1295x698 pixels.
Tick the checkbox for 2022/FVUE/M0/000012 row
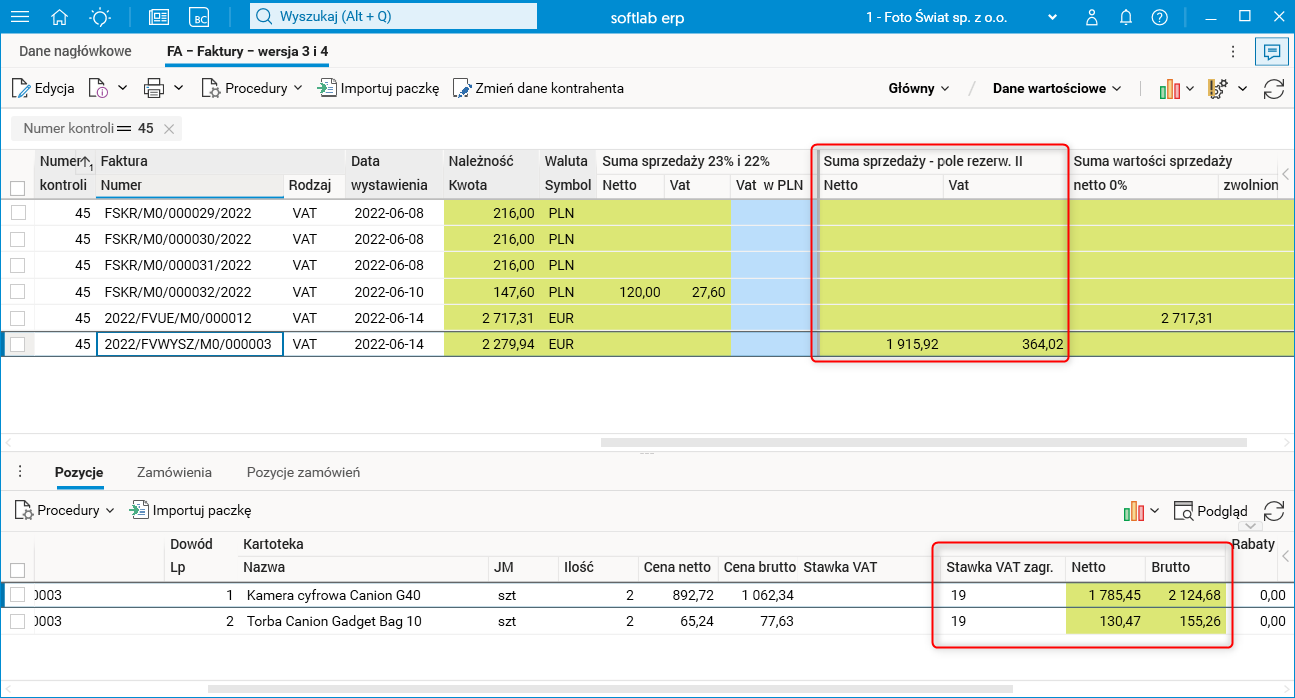click(18, 318)
